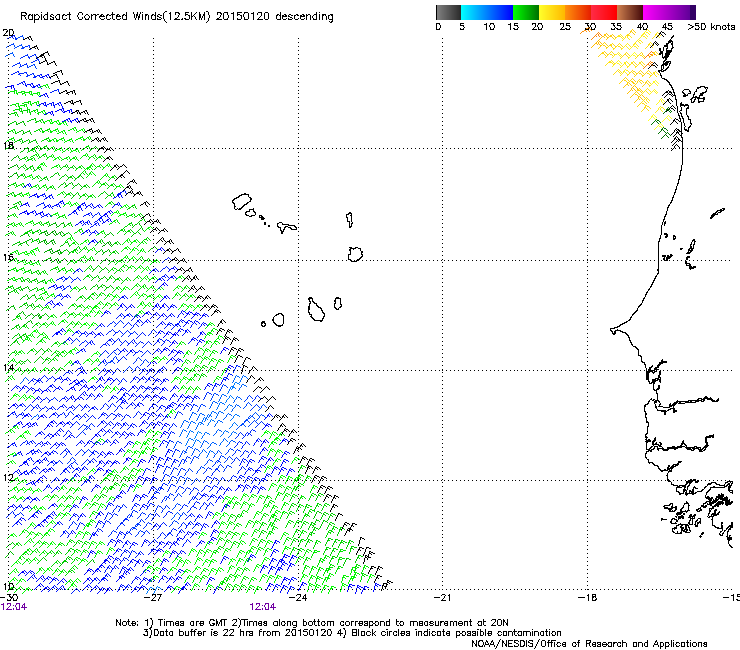Screen dimensions: 740x650
Task: Click the '-21' longitude axis label
Action: point(442,598)
